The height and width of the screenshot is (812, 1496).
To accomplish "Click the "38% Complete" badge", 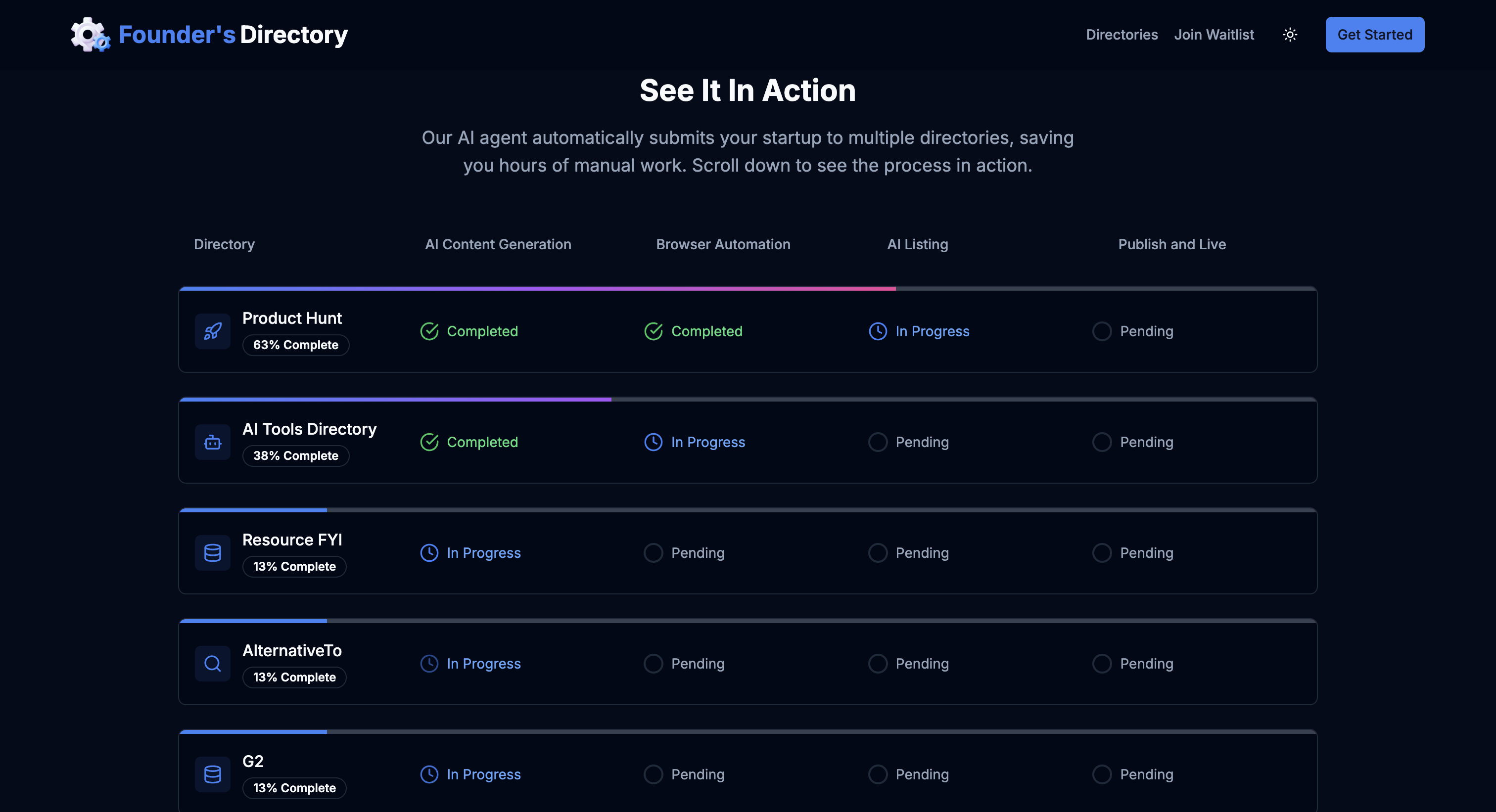I will tap(296, 455).
